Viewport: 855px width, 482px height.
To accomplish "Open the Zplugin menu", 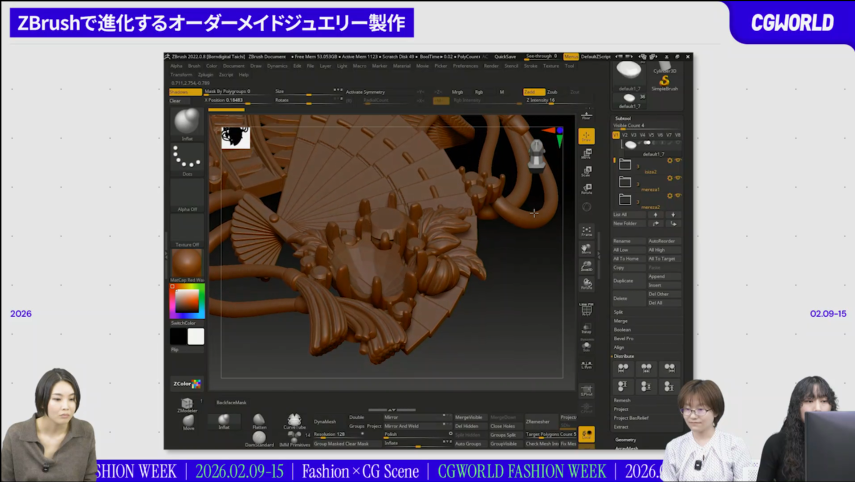I will 205,75.
